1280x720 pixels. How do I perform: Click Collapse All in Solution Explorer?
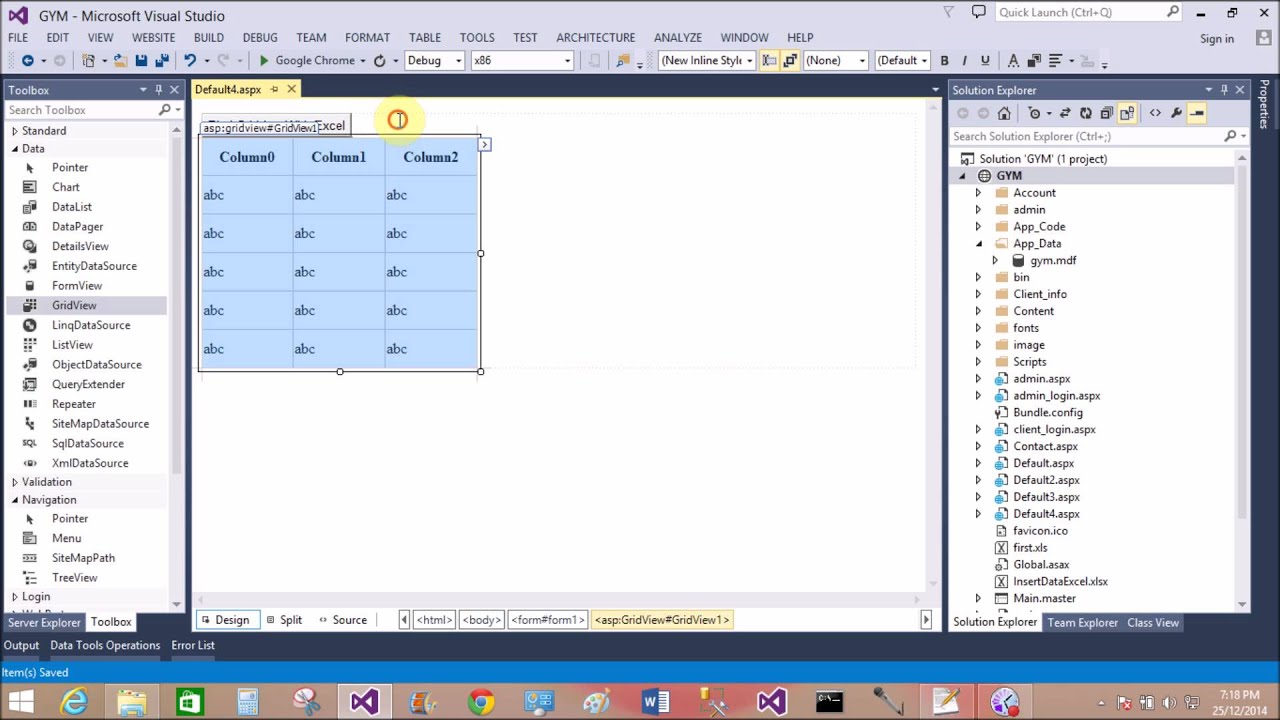click(1106, 113)
